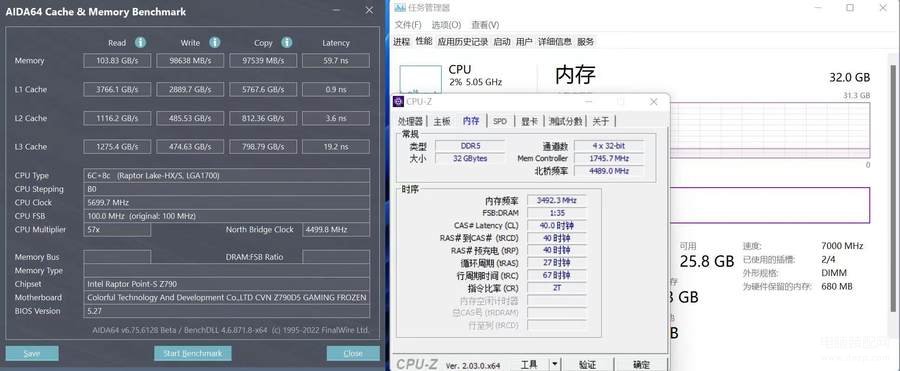Switch to 应用历史记录 tab

tap(463, 41)
